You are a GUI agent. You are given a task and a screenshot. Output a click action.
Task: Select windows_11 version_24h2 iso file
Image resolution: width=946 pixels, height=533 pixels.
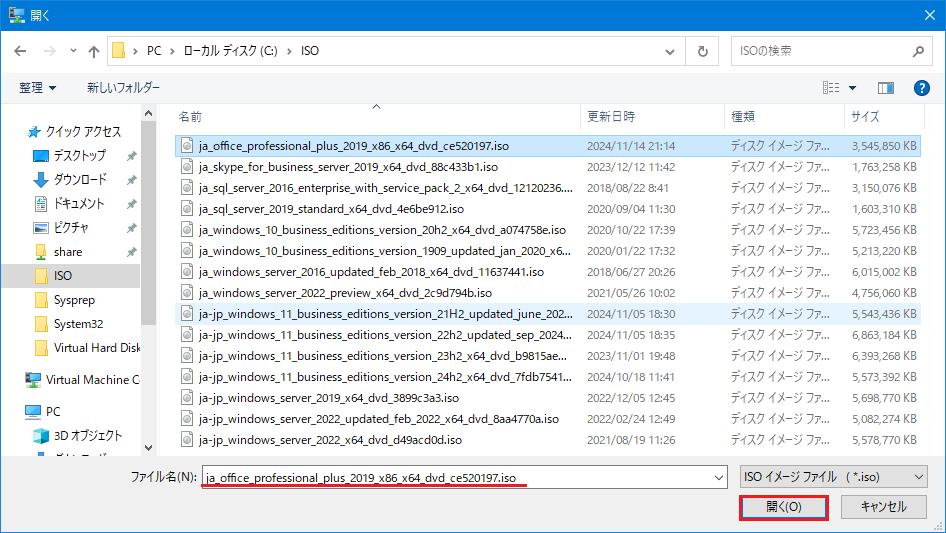point(548,377)
